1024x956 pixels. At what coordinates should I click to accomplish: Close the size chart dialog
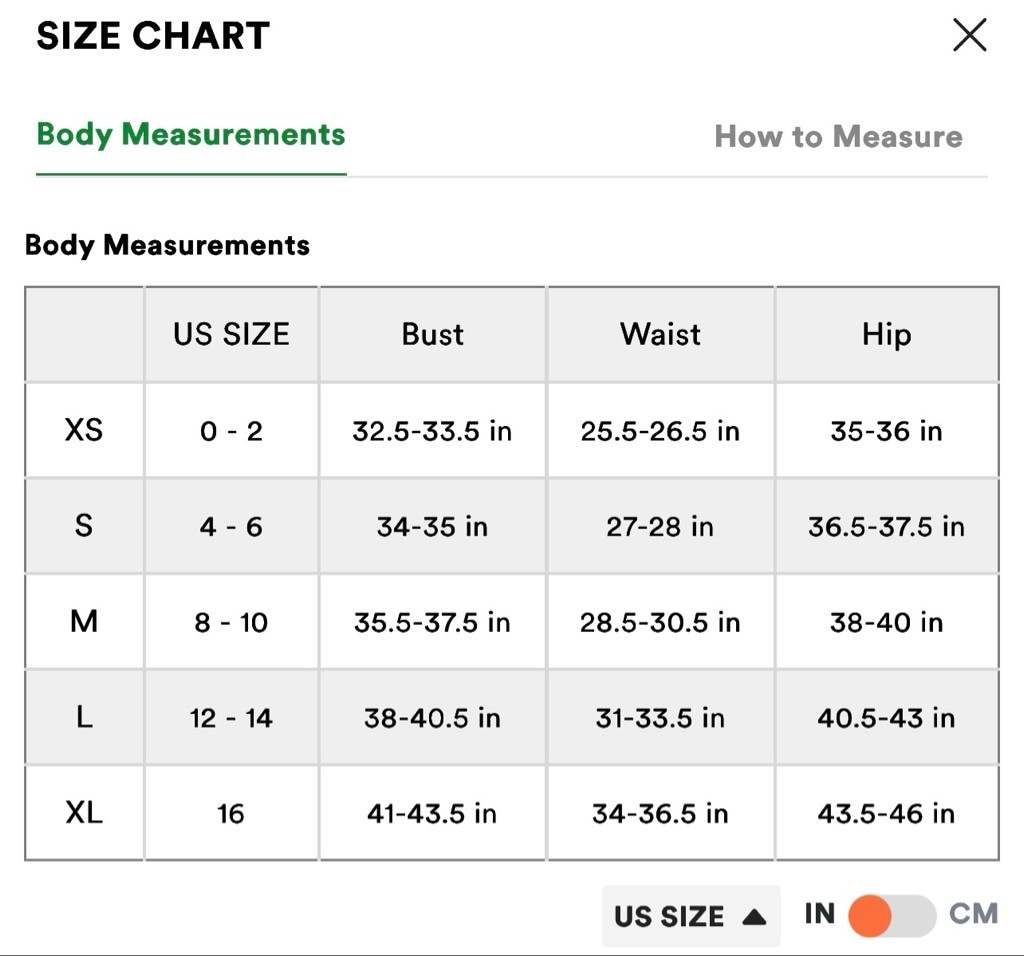[x=970, y=35]
